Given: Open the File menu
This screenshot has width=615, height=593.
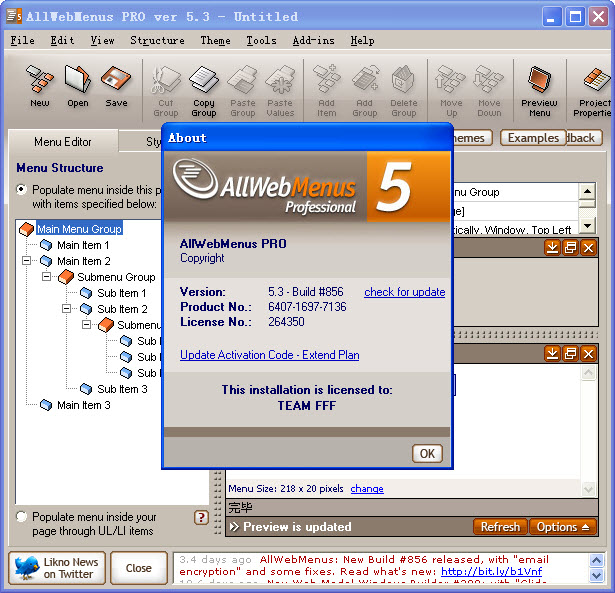Looking at the screenshot, I should (x=22, y=40).
